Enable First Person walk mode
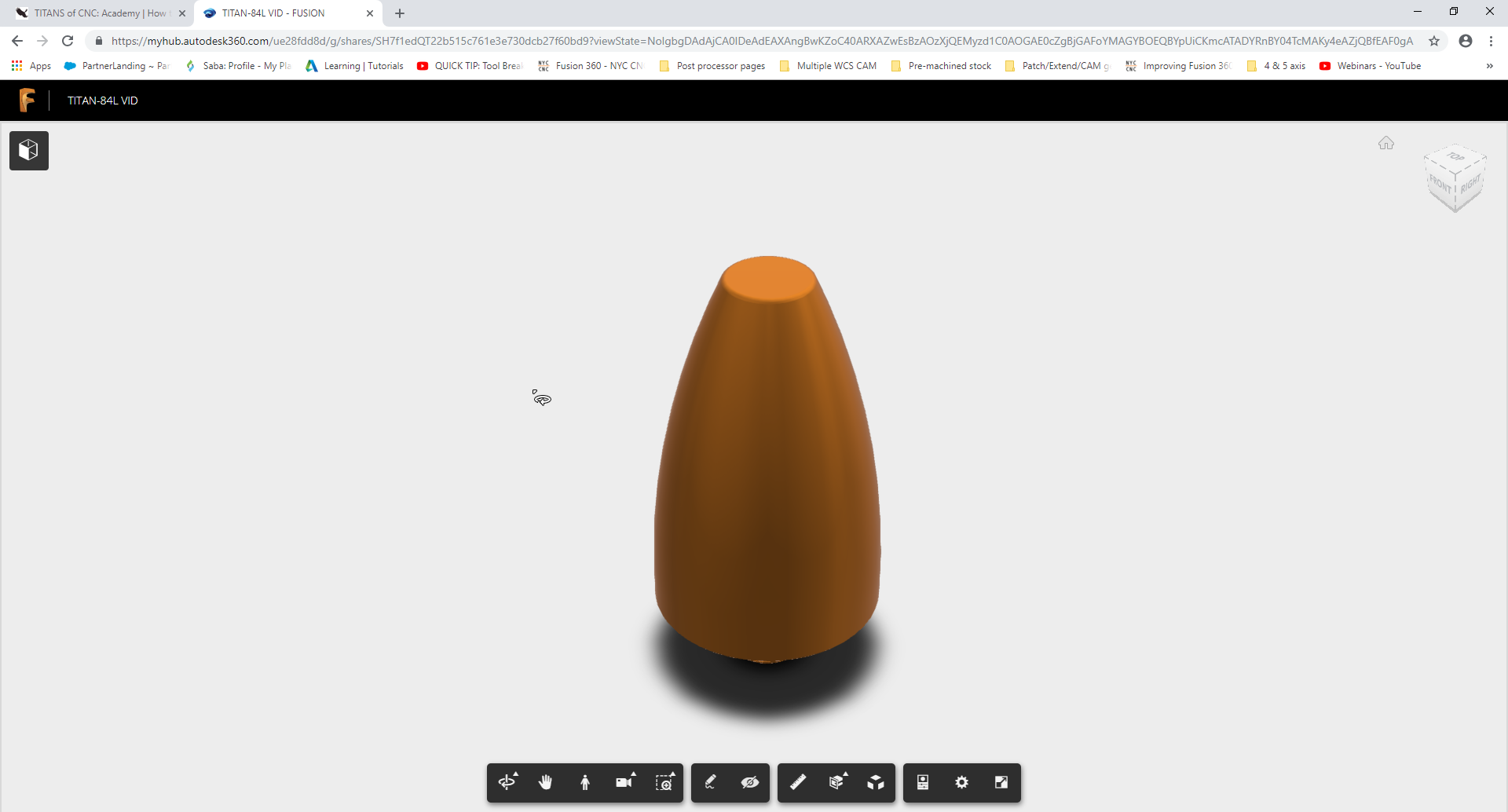The height and width of the screenshot is (812, 1508). click(x=585, y=782)
